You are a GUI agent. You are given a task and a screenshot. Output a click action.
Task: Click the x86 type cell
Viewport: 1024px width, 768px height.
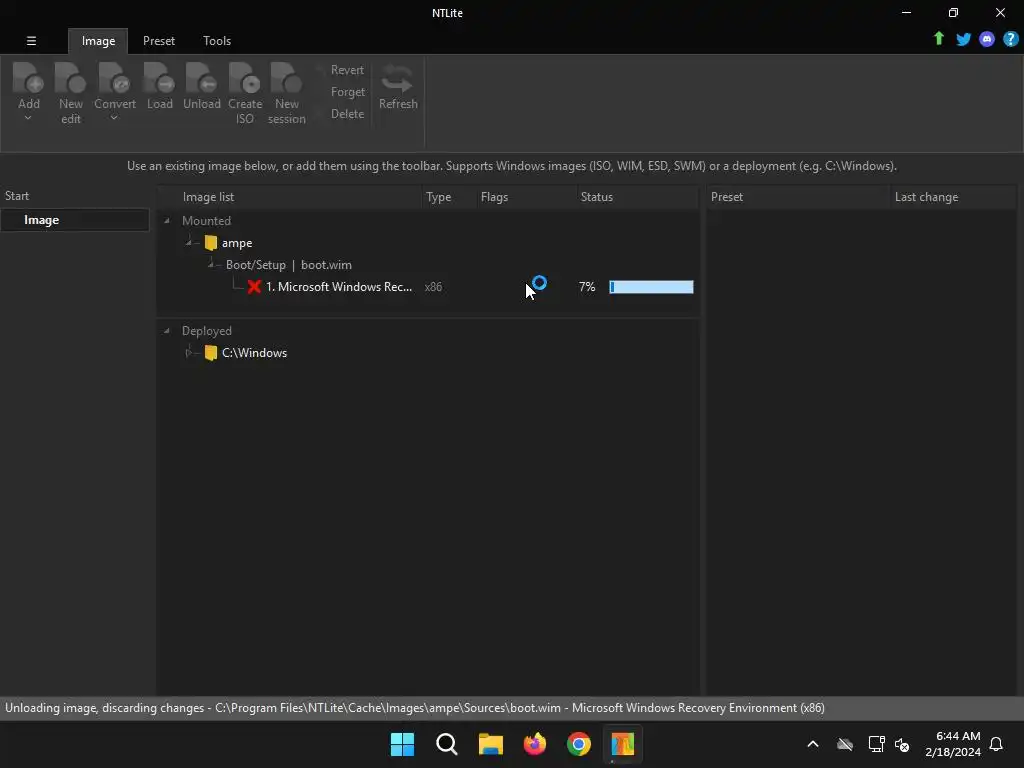(x=433, y=287)
